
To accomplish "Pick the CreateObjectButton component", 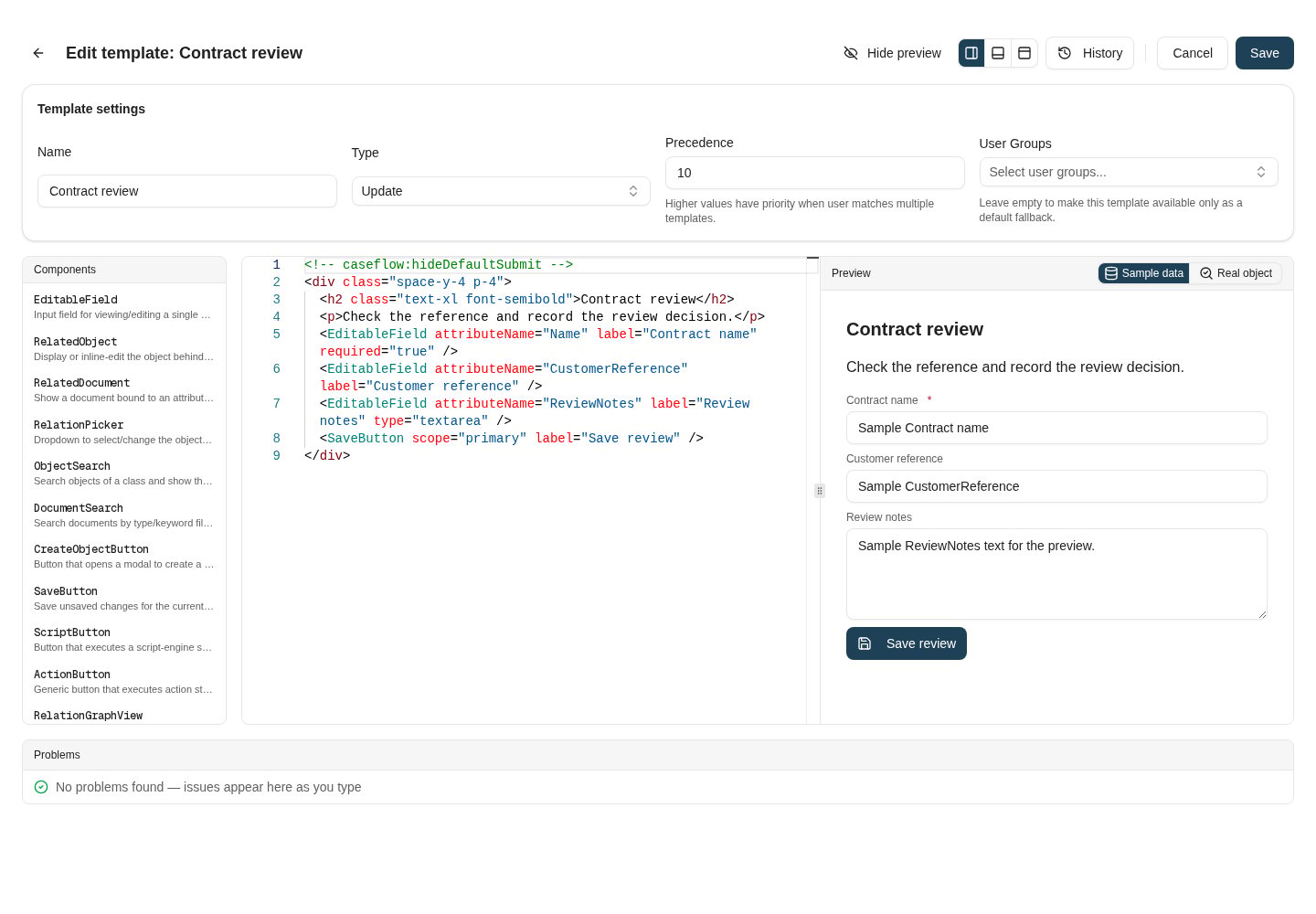I will [123, 556].
